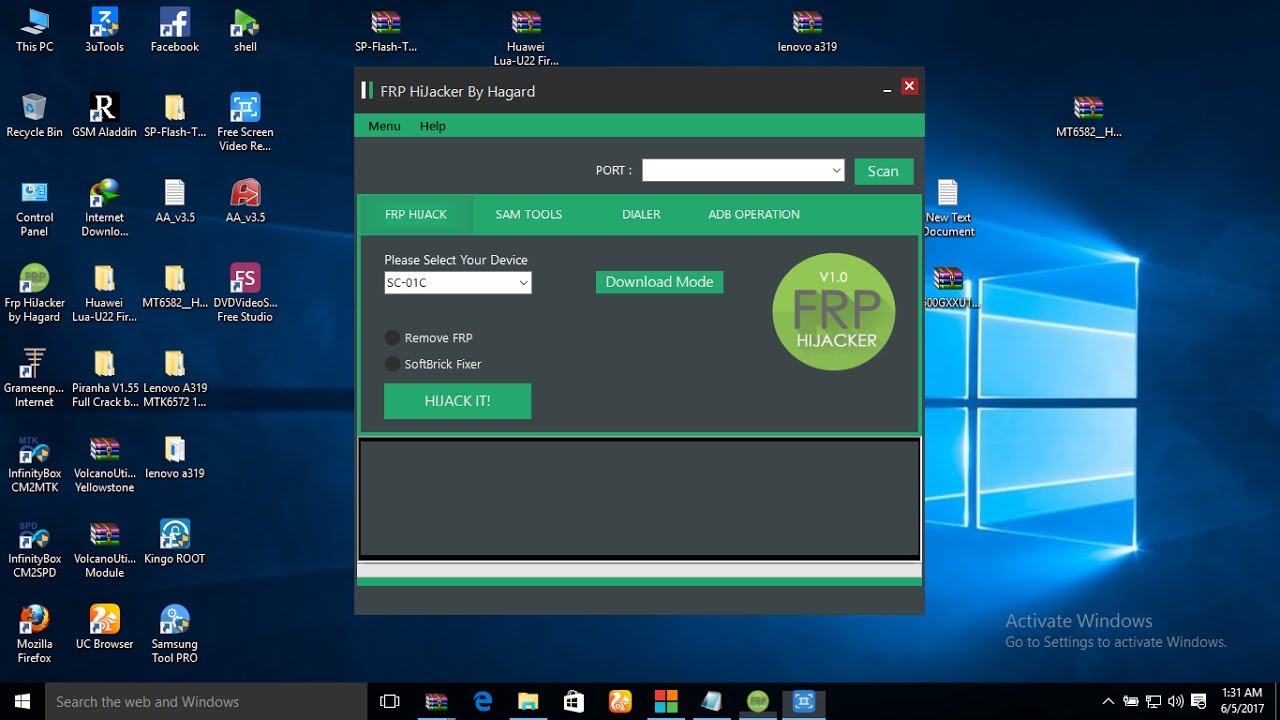Screen dimensions: 1280x720
Task: Switch to the DIALER tab
Action: 641,214
